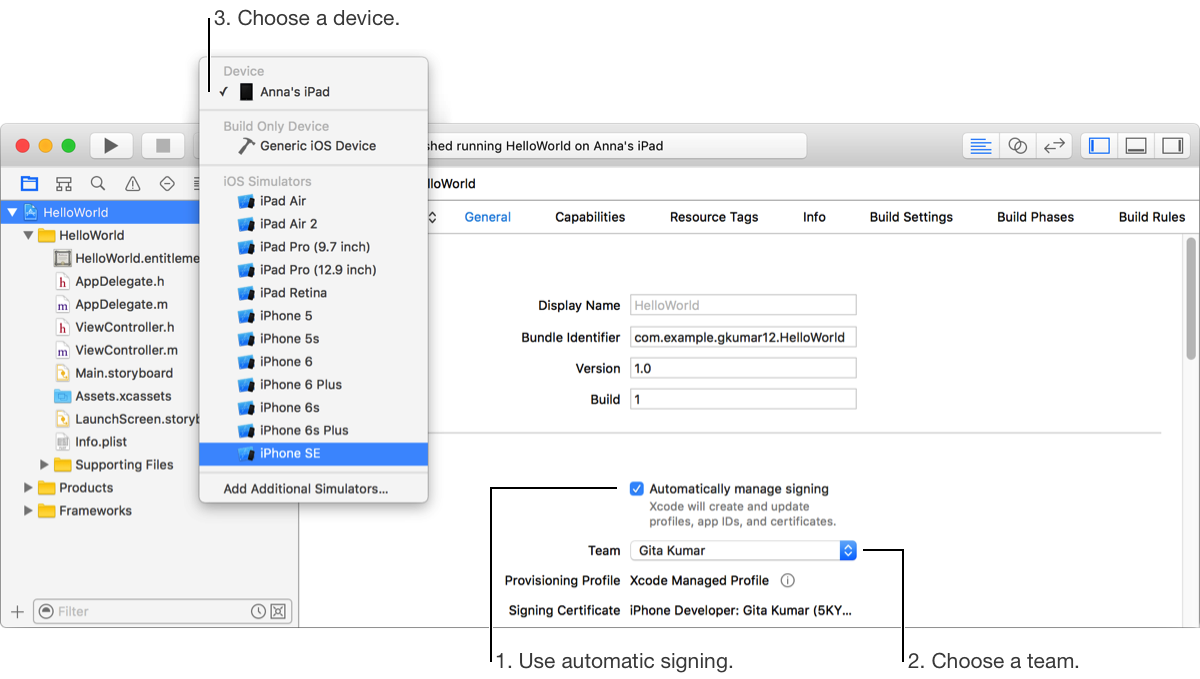Show the Assistant editor
The width and height of the screenshot is (1200, 679).
[1017, 146]
